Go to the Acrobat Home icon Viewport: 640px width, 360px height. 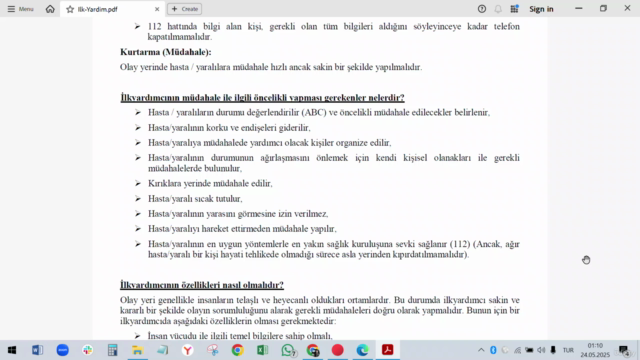click(50, 9)
